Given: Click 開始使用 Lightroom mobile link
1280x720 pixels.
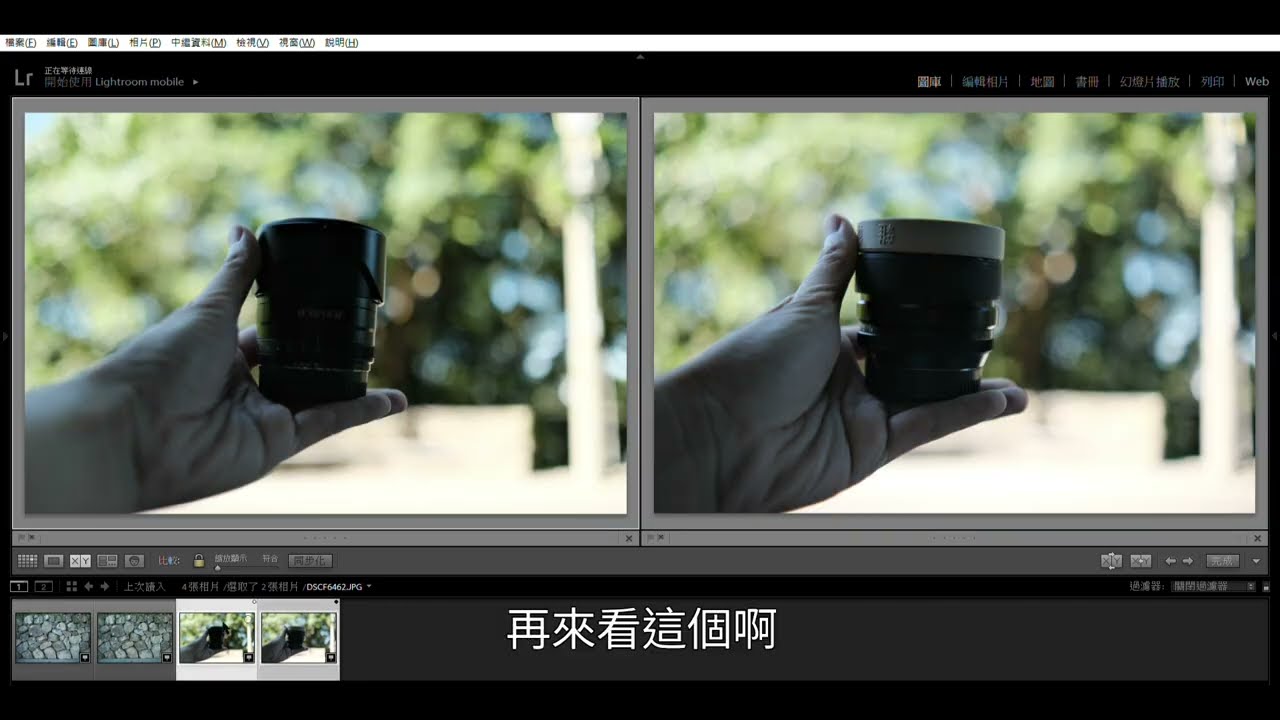Looking at the screenshot, I should point(114,82).
